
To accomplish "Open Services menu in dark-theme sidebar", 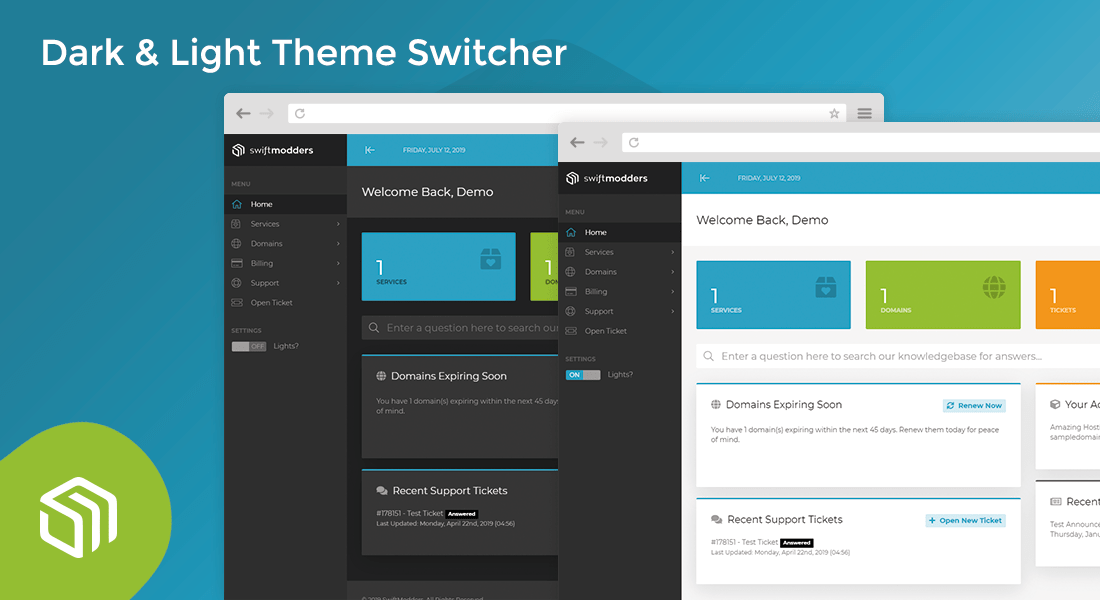I will click(x=286, y=224).
